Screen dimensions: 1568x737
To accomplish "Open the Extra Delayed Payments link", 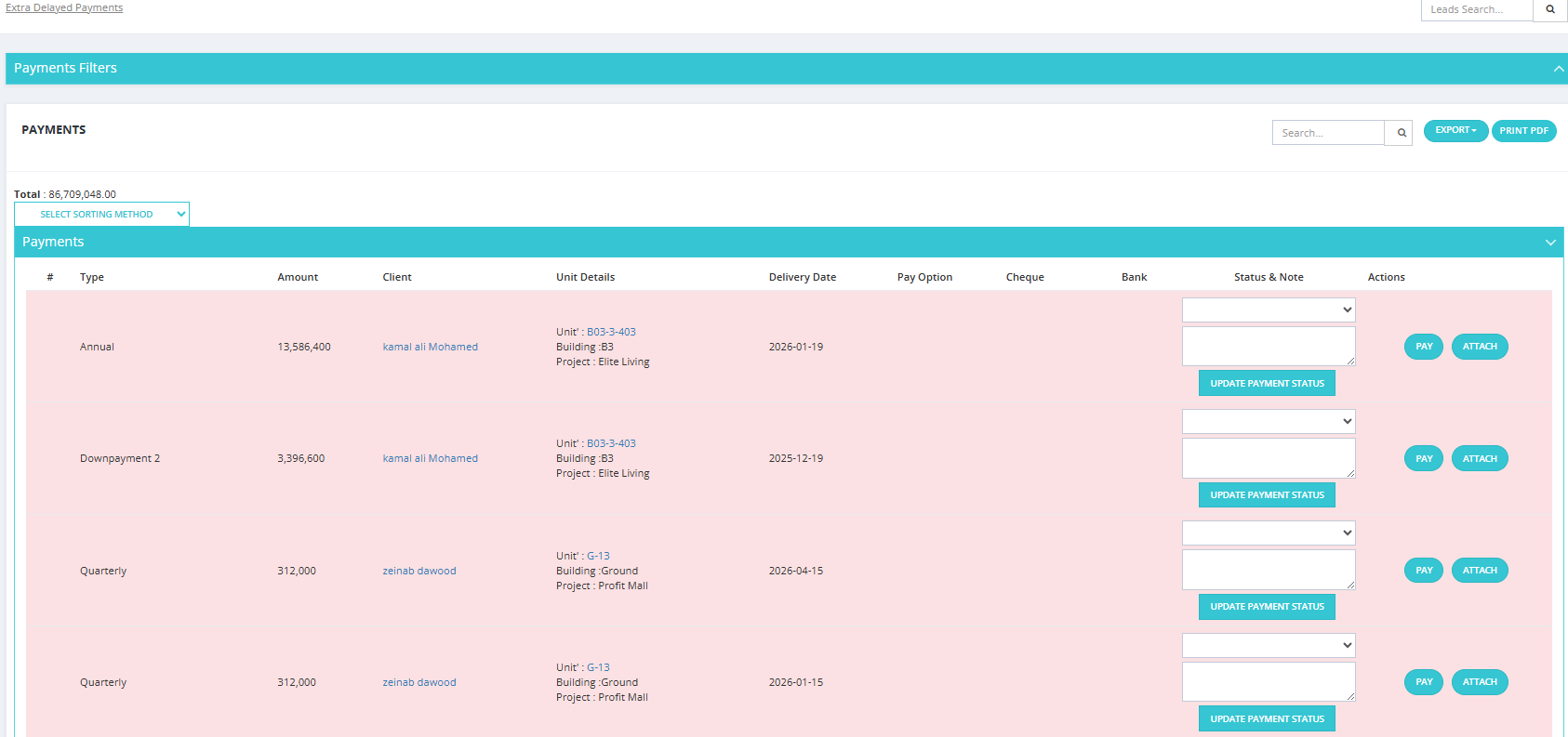I will pyautogui.click(x=64, y=7).
